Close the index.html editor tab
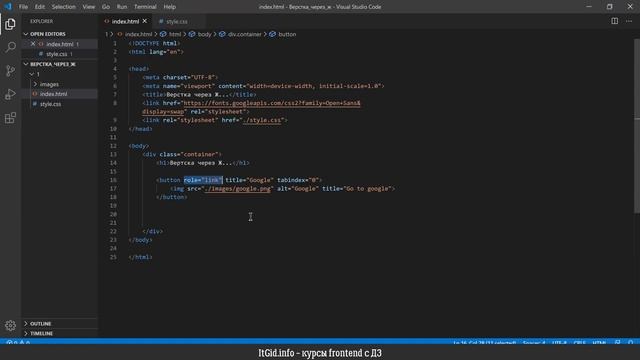 (144, 21)
